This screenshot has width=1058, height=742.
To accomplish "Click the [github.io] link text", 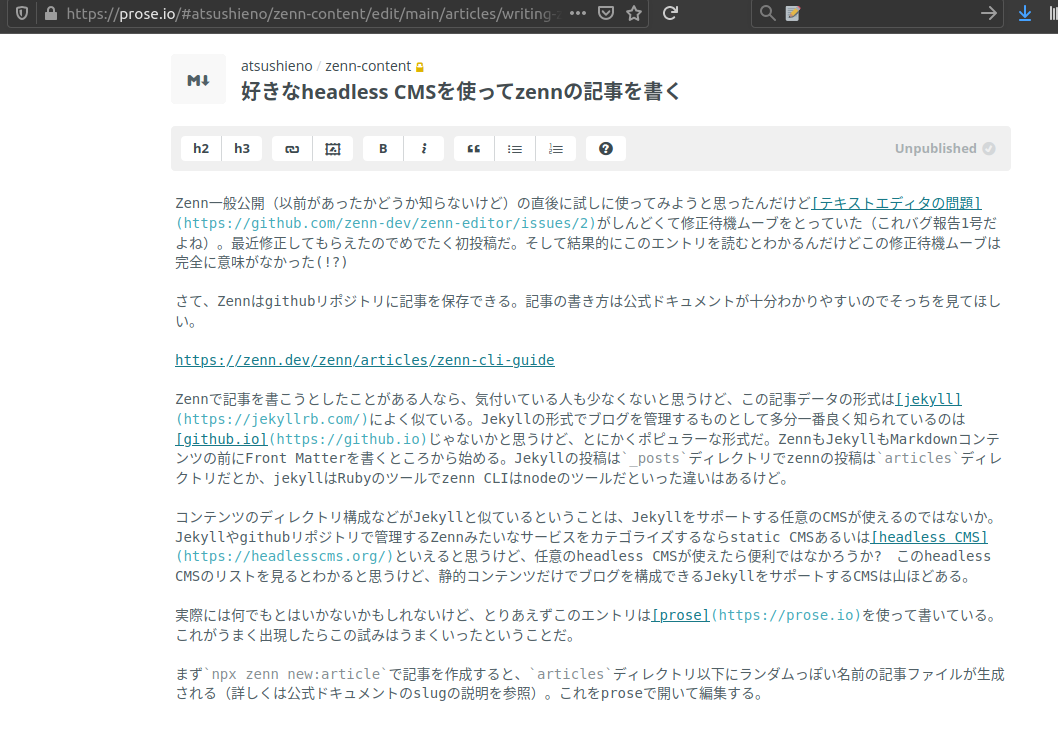I will [x=221, y=439].
